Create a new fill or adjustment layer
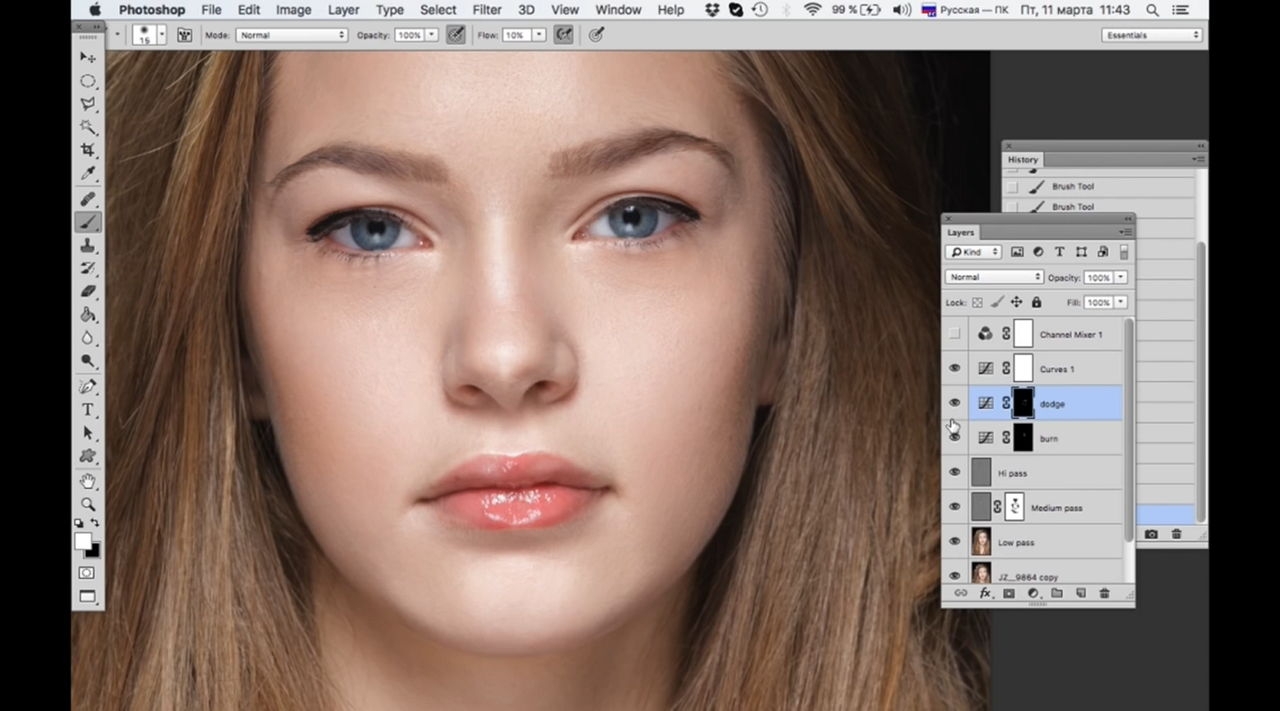1280x711 pixels. tap(1033, 593)
